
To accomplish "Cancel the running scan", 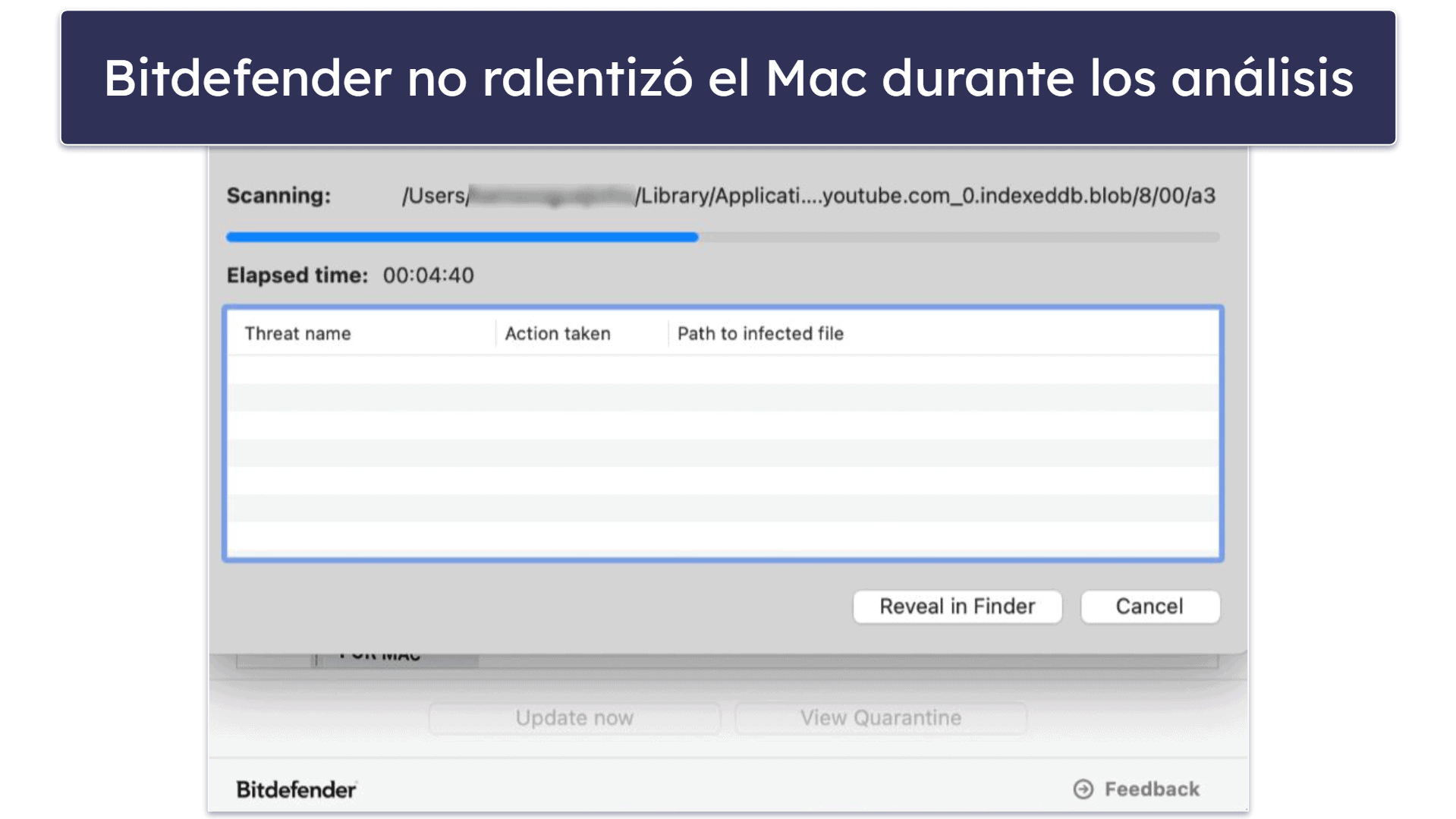I will coord(1149,606).
